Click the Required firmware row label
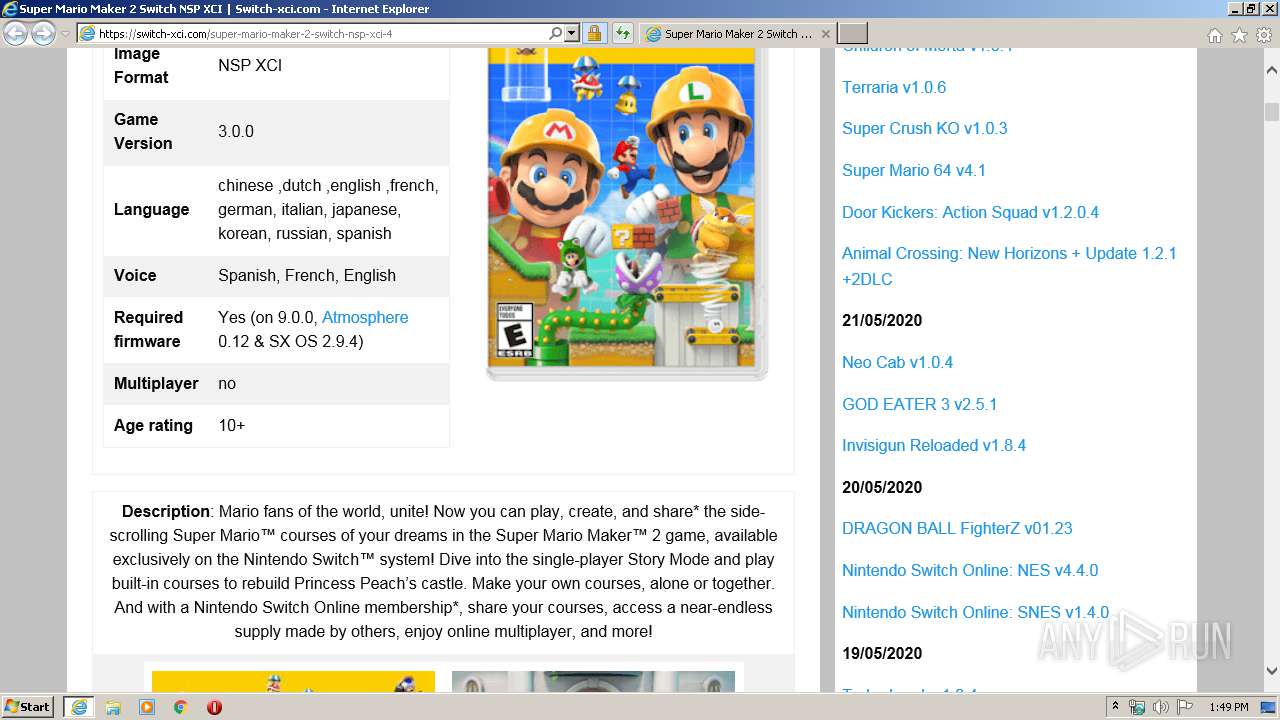 click(148, 329)
